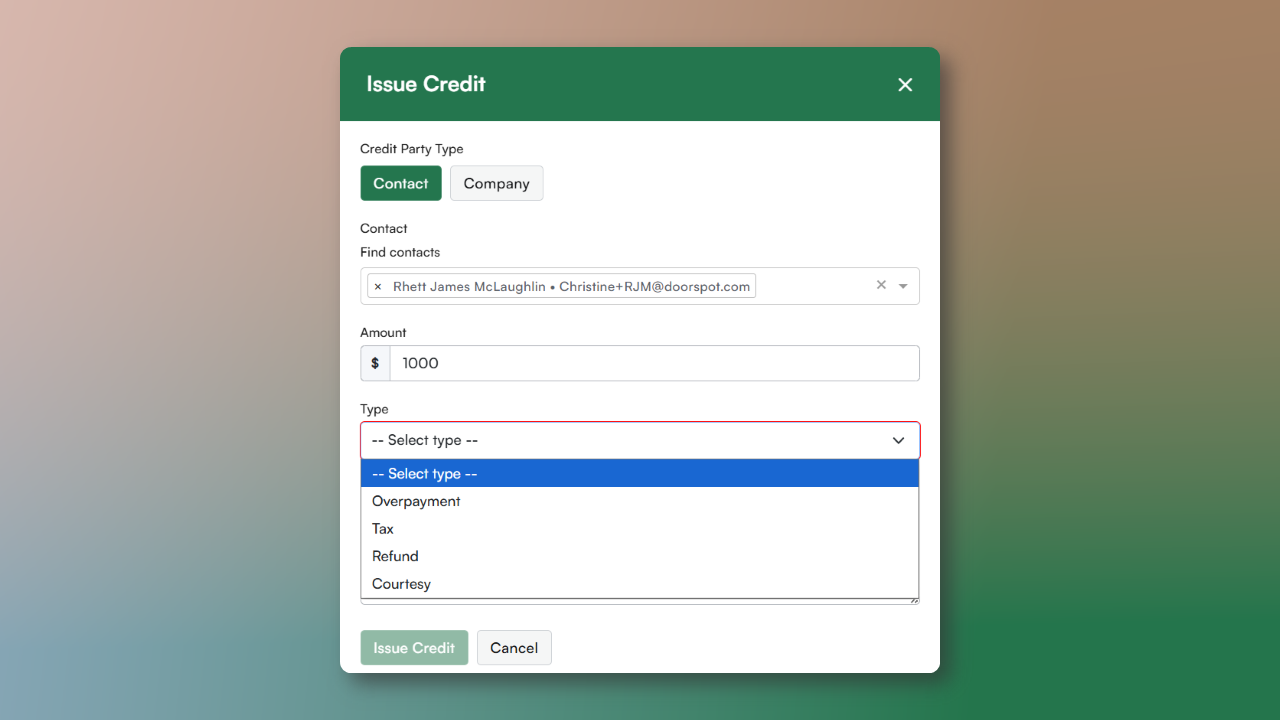
Task: Choose Refund from the type options
Action: pos(395,556)
